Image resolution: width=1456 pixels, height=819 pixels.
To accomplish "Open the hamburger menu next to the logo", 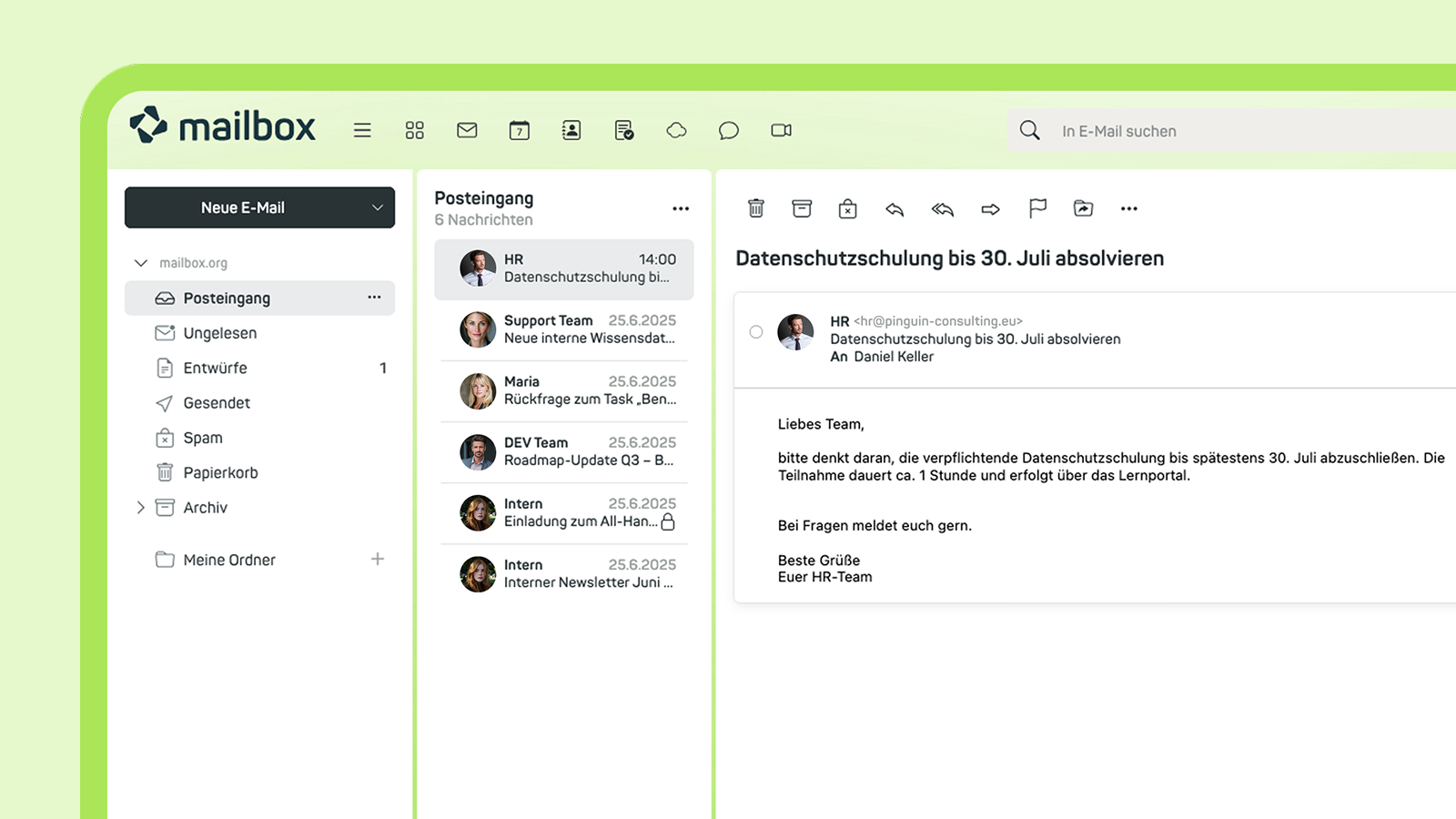I will 362,130.
